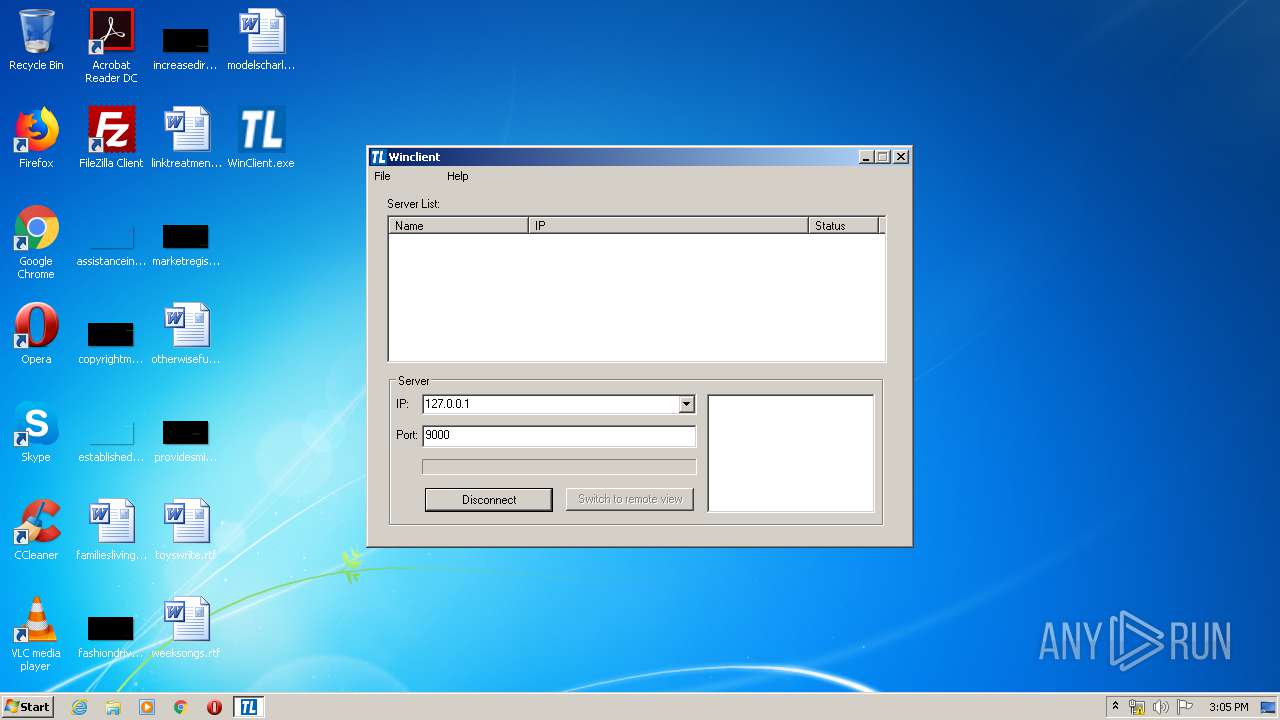The width and height of the screenshot is (1280, 720).
Task: Expand the IP address dropdown
Action: pyautogui.click(x=686, y=404)
